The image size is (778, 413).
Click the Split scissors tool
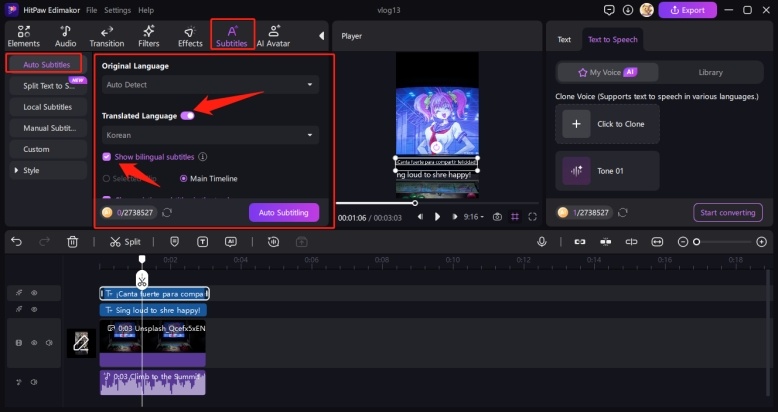126,242
